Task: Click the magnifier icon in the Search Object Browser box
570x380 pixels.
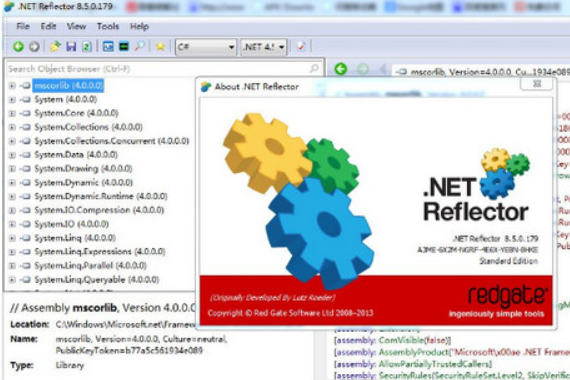Action: pyautogui.click(x=314, y=68)
